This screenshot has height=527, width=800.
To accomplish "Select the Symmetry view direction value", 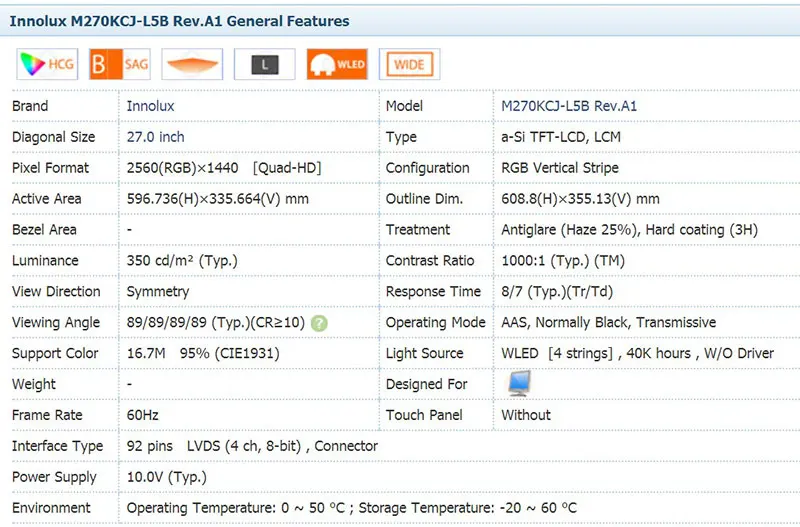I will 158,292.
